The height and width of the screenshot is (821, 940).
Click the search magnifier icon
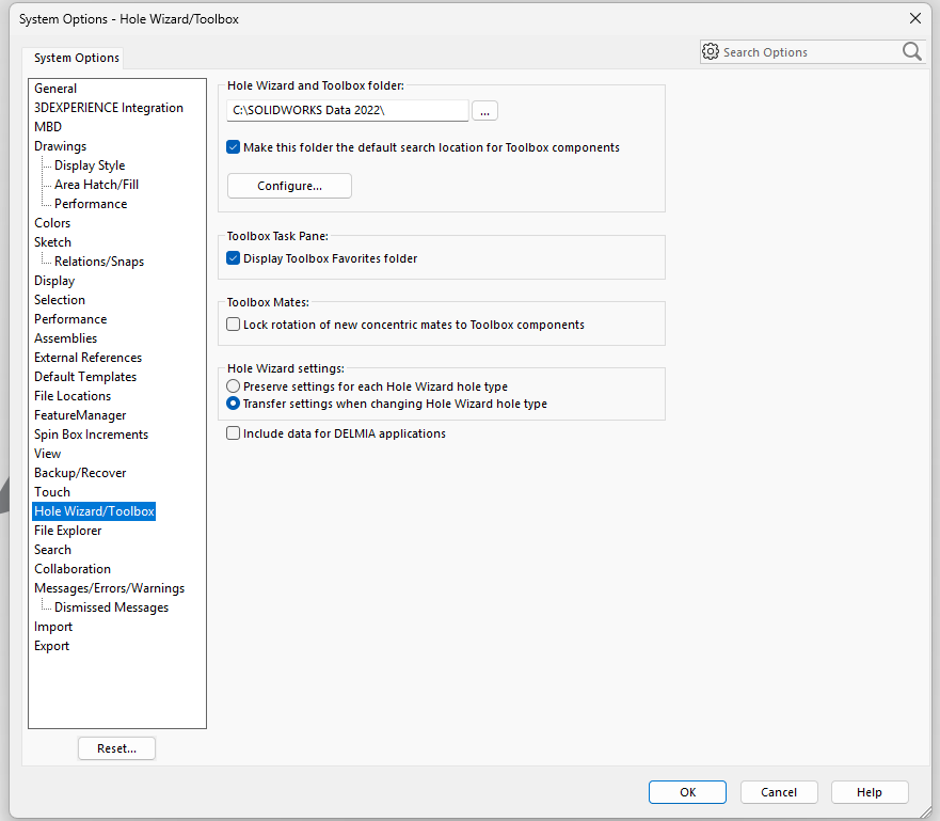tap(912, 52)
